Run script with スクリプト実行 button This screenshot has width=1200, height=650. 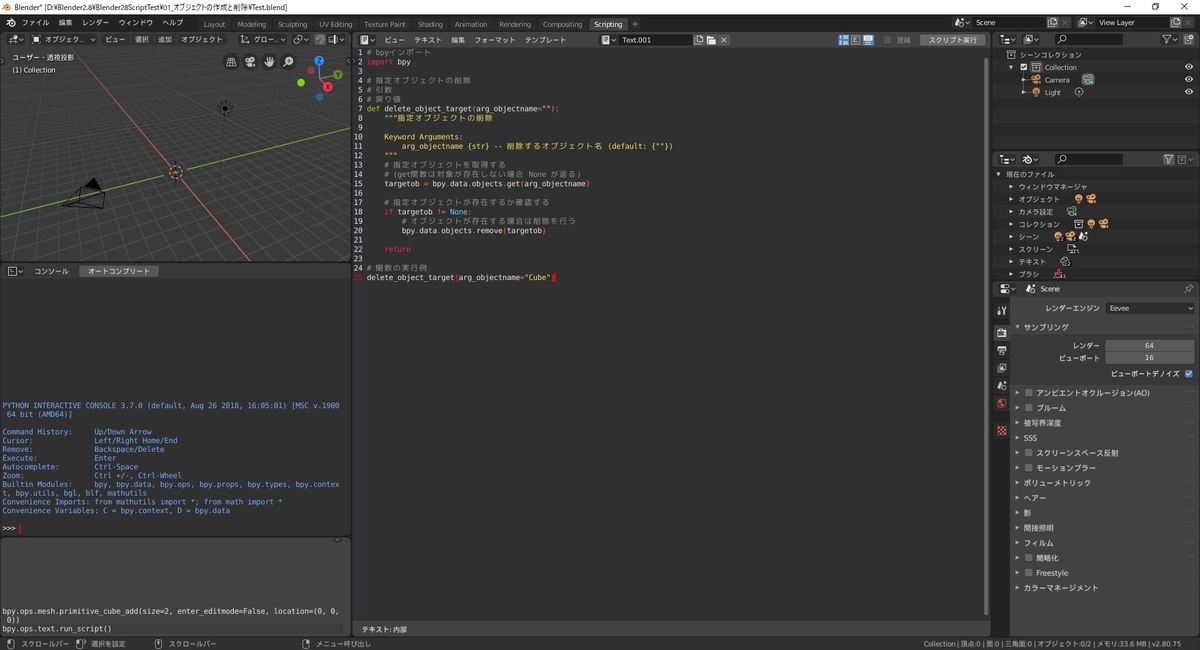click(x=952, y=40)
